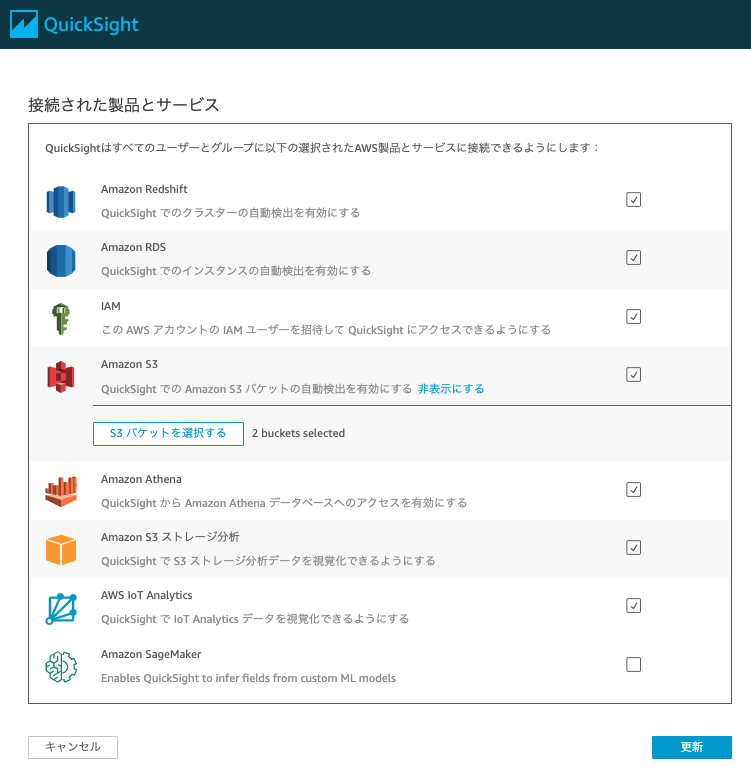
Task: Uncheck the Amazon Athena checkbox
Action: (x=634, y=490)
